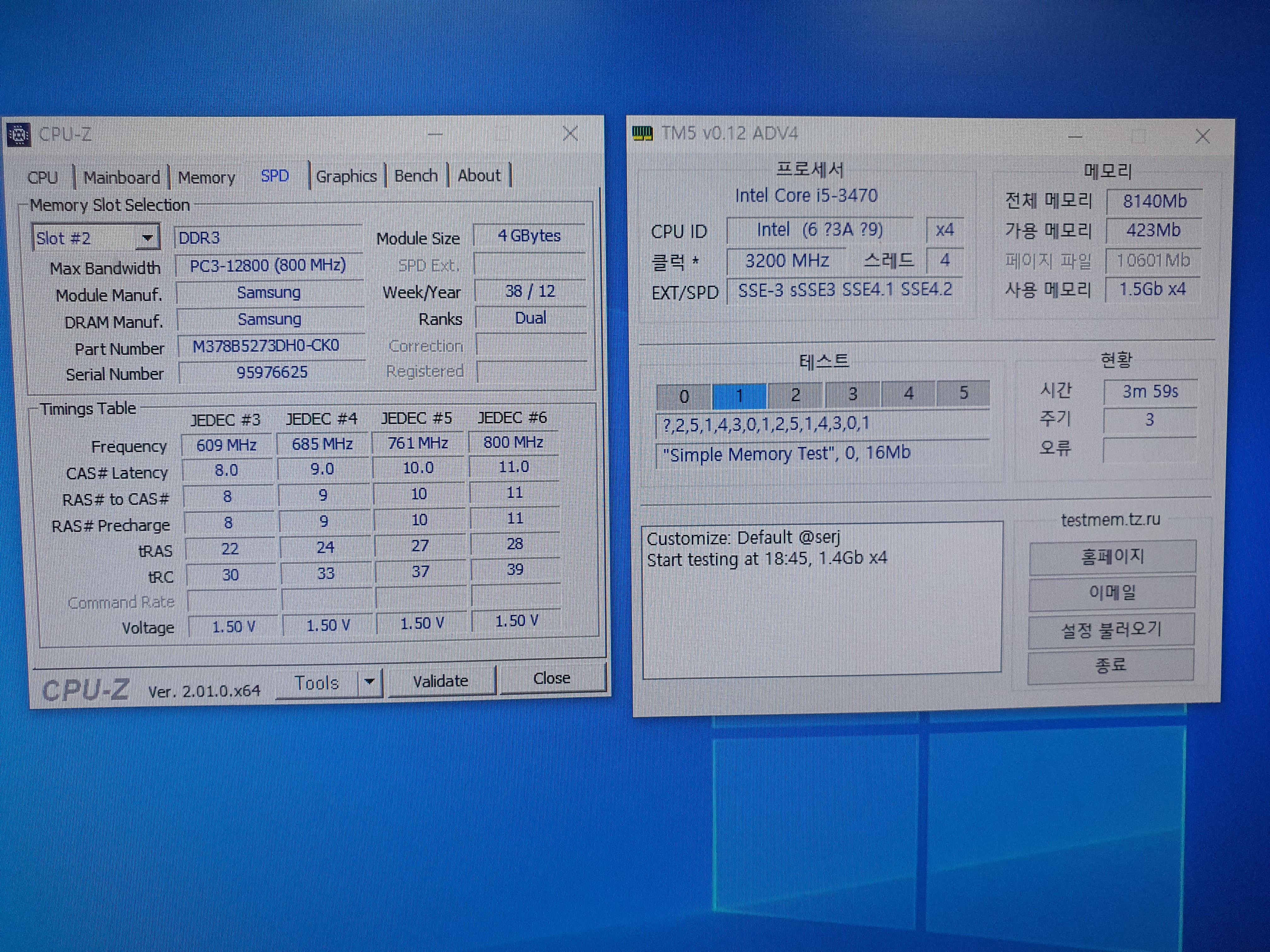
Task: Click the Serial Number field 95976625
Action: pyautogui.click(x=272, y=372)
